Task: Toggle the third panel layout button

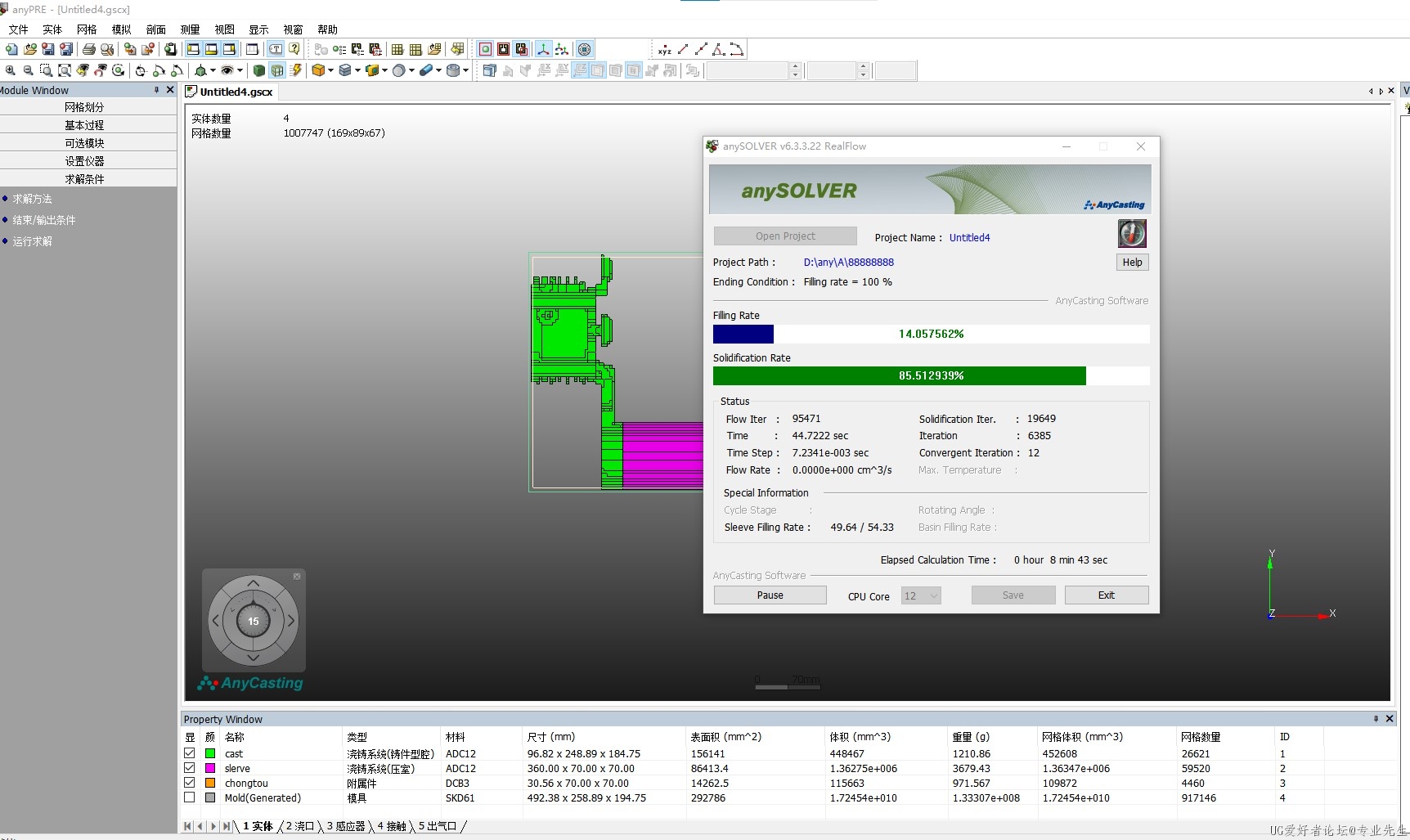Action: click(x=229, y=49)
